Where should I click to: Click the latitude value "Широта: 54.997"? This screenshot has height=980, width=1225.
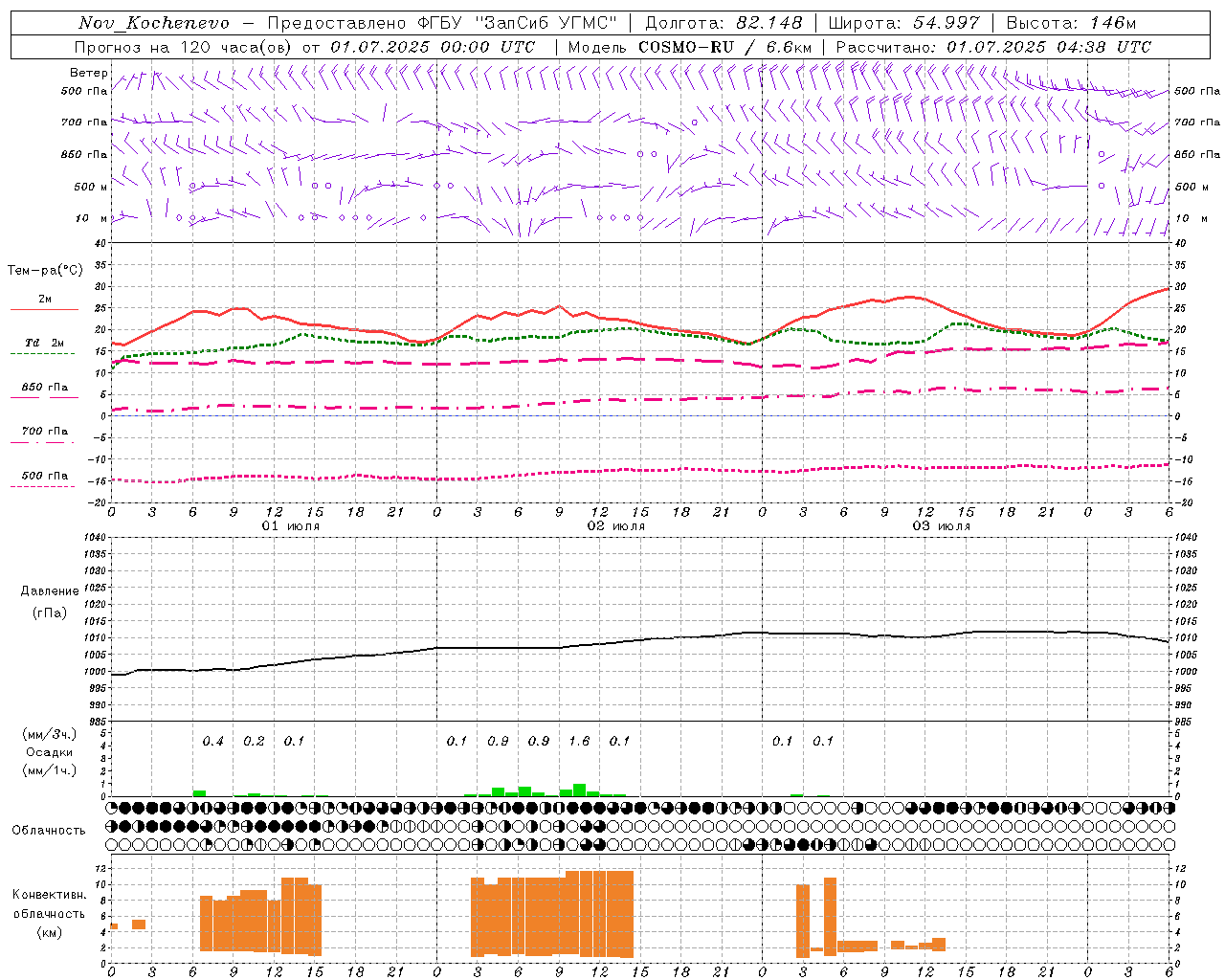tap(903, 23)
